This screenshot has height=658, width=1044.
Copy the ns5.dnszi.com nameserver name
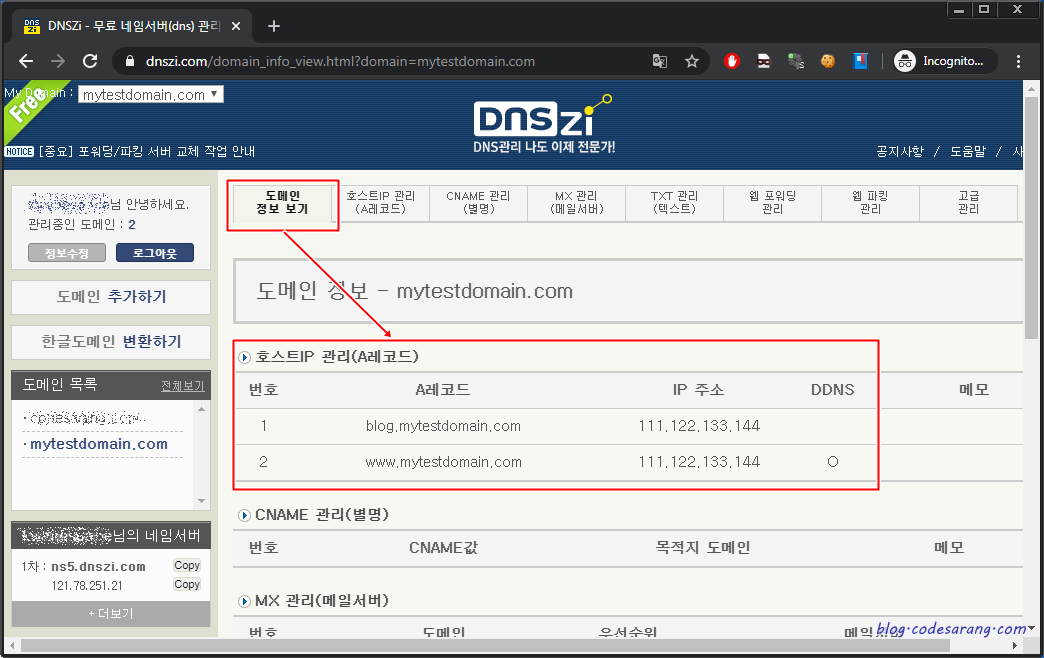point(187,565)
